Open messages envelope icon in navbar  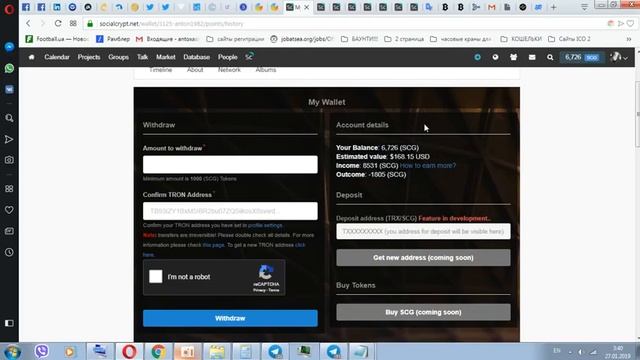[x=532, y=57]
